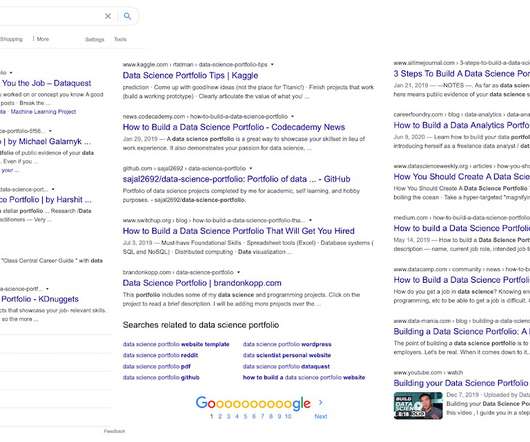Open Portfolio That Will Get You Hired result
The image size is (530, 442).
238,231
